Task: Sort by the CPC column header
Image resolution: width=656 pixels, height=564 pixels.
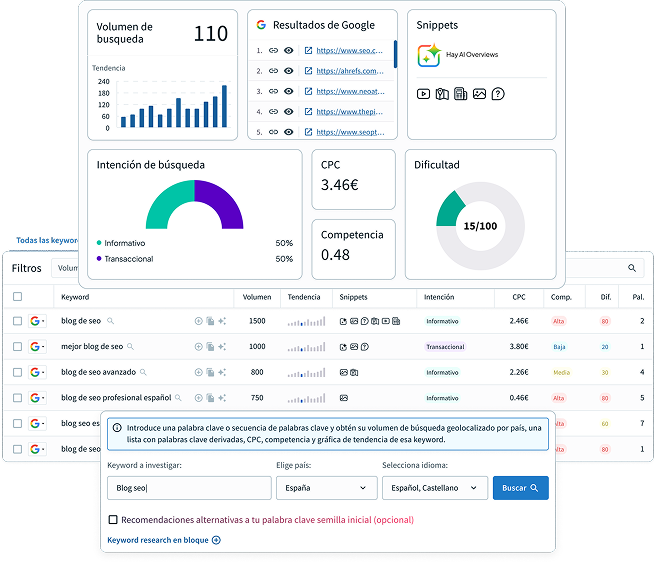Action: coord(518,297)
